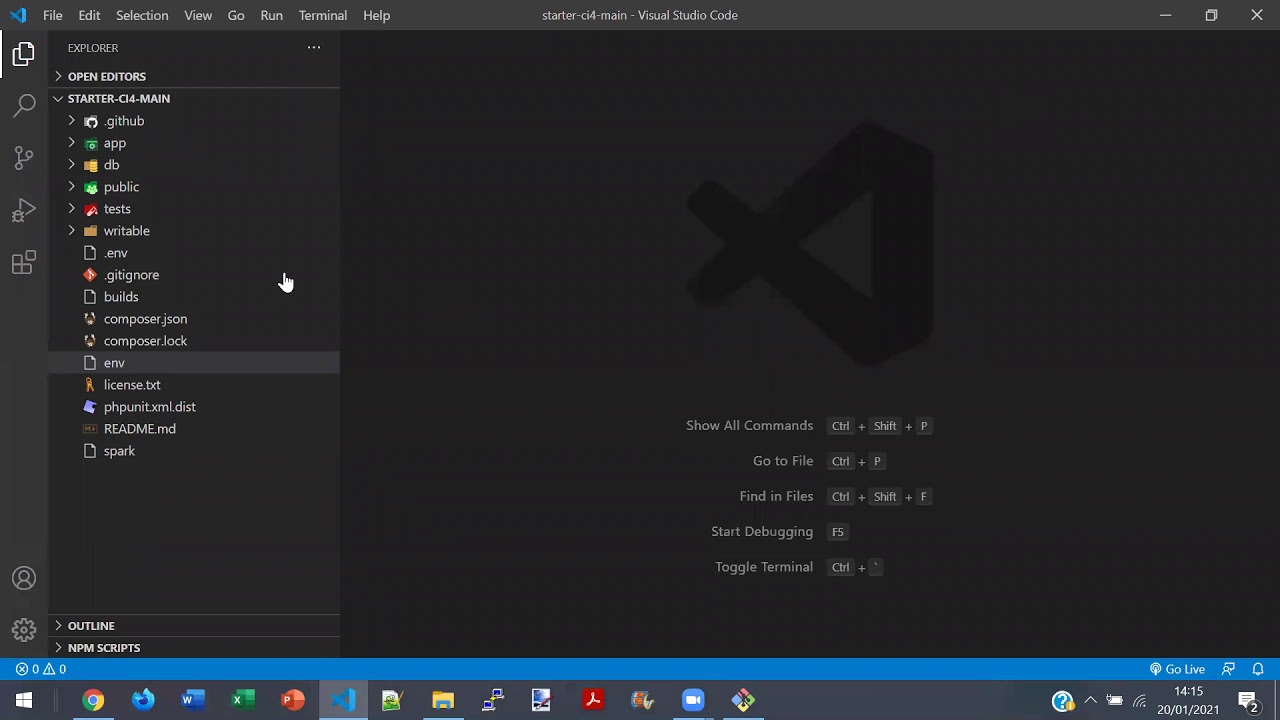Open Windows action center notifications
Viewport: 1280px width, 720px height.
pos(1248,700)
